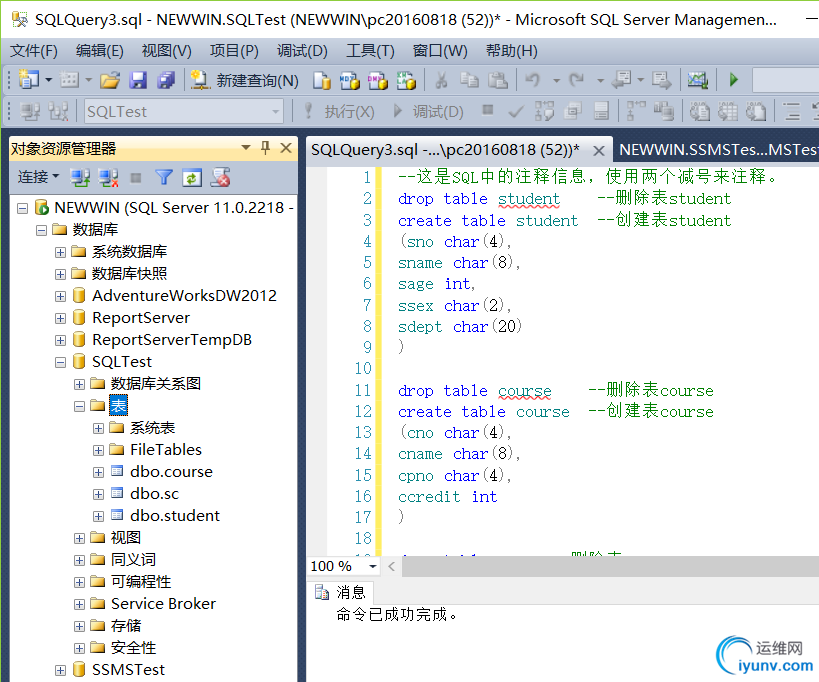Image resolution: width=819 pixels, height=682 pixels.
Task: Switch to the NEWWIN.SSMSTes... tab
Action: [x=718, y=150]
